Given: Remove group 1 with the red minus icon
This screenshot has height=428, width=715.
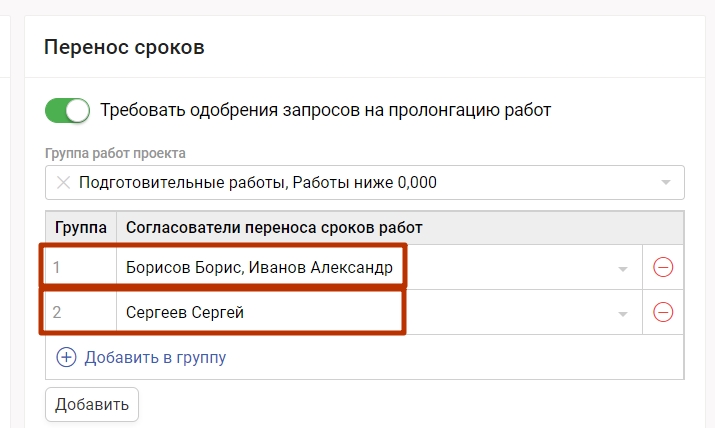Looking at the screenshot, I should [662, 267].
